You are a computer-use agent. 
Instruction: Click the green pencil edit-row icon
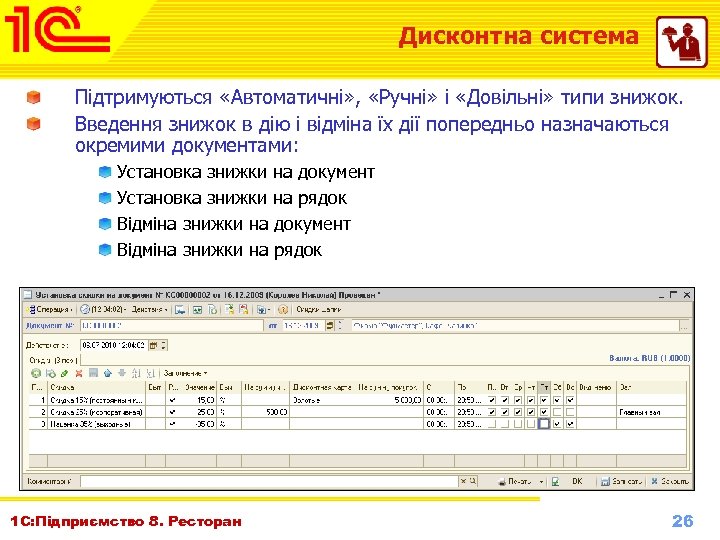coord(65,373)
